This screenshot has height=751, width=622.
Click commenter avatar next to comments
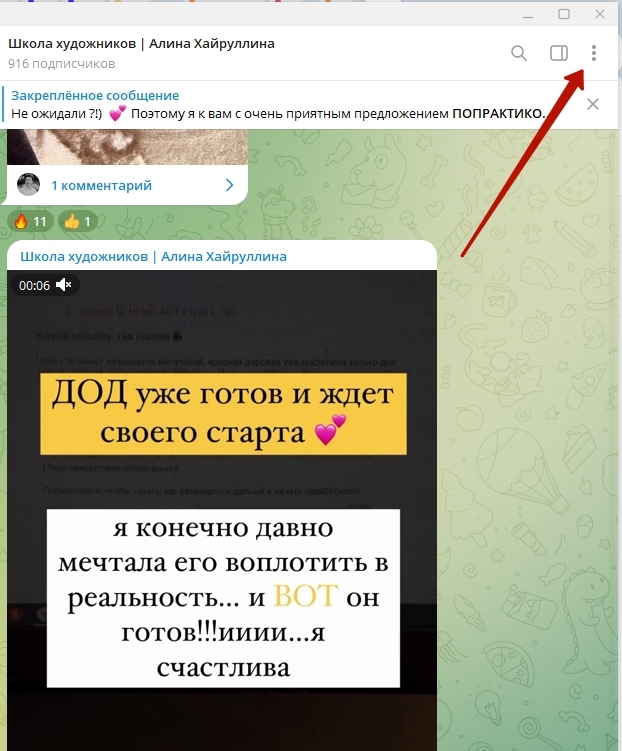pyautogui.click(x=28, y=184)
